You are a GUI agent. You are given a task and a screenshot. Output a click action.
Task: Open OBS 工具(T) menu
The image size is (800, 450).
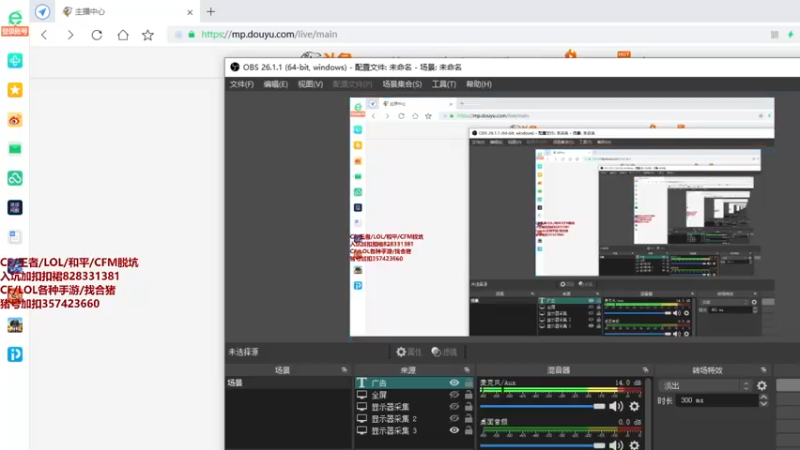point(444,84)
